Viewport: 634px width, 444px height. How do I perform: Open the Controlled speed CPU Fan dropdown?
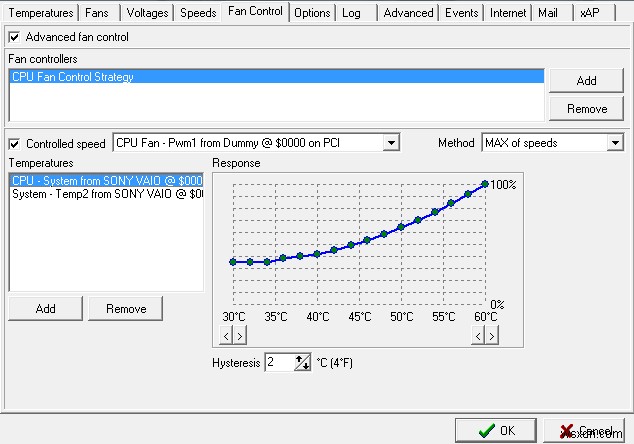coord(391,143)
